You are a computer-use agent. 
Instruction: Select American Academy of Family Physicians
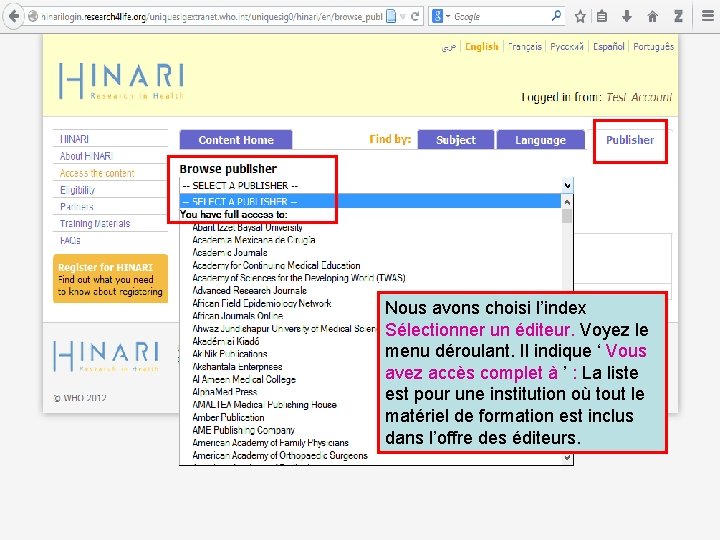(270, 443)
